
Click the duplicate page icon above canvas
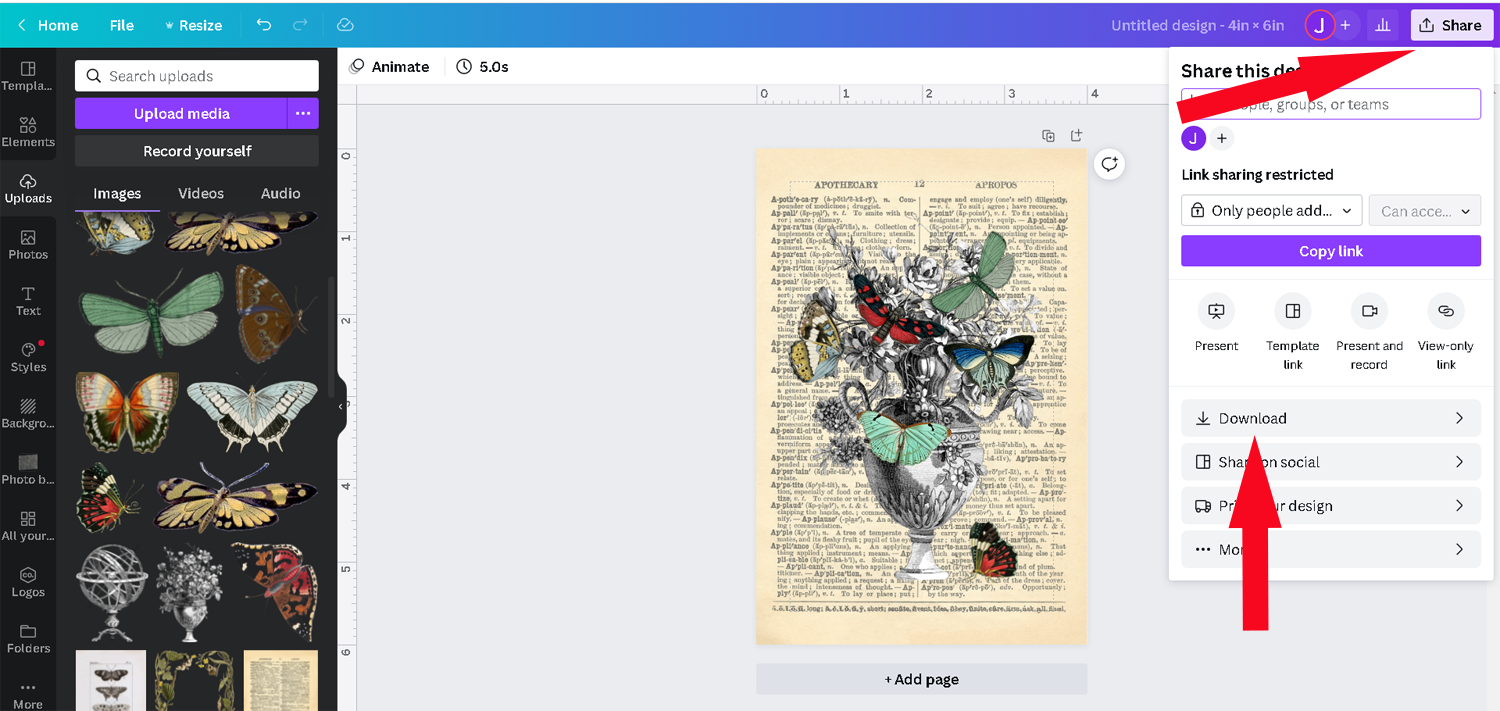click(1048, 135)
